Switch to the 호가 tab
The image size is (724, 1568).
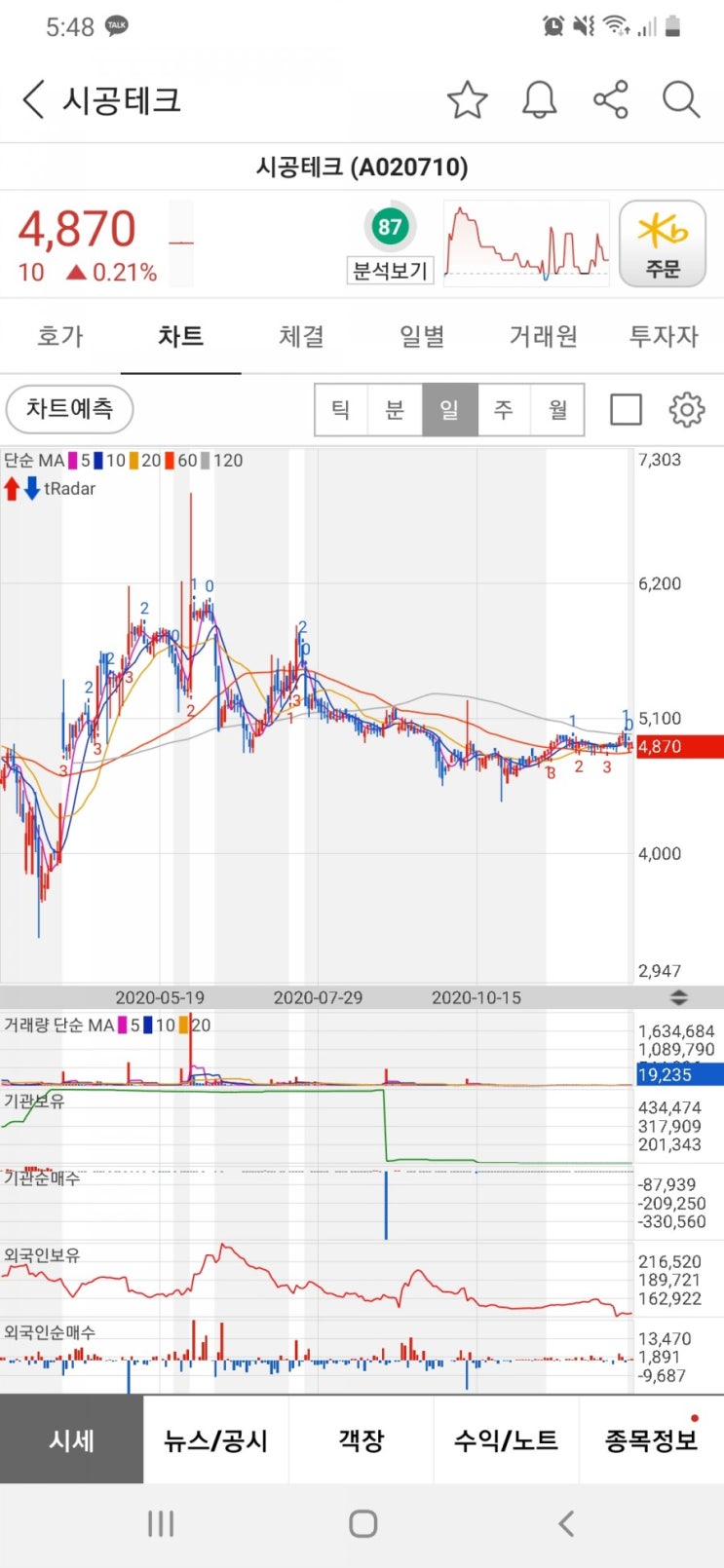tap(60, 337)
